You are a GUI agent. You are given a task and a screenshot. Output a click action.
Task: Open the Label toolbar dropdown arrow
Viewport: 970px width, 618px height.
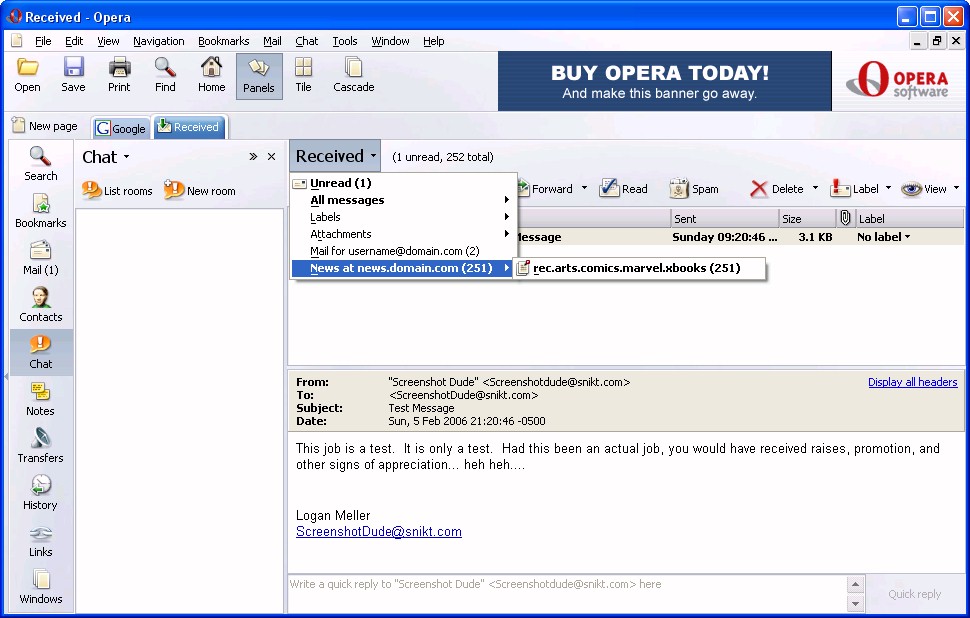point(888,188)
